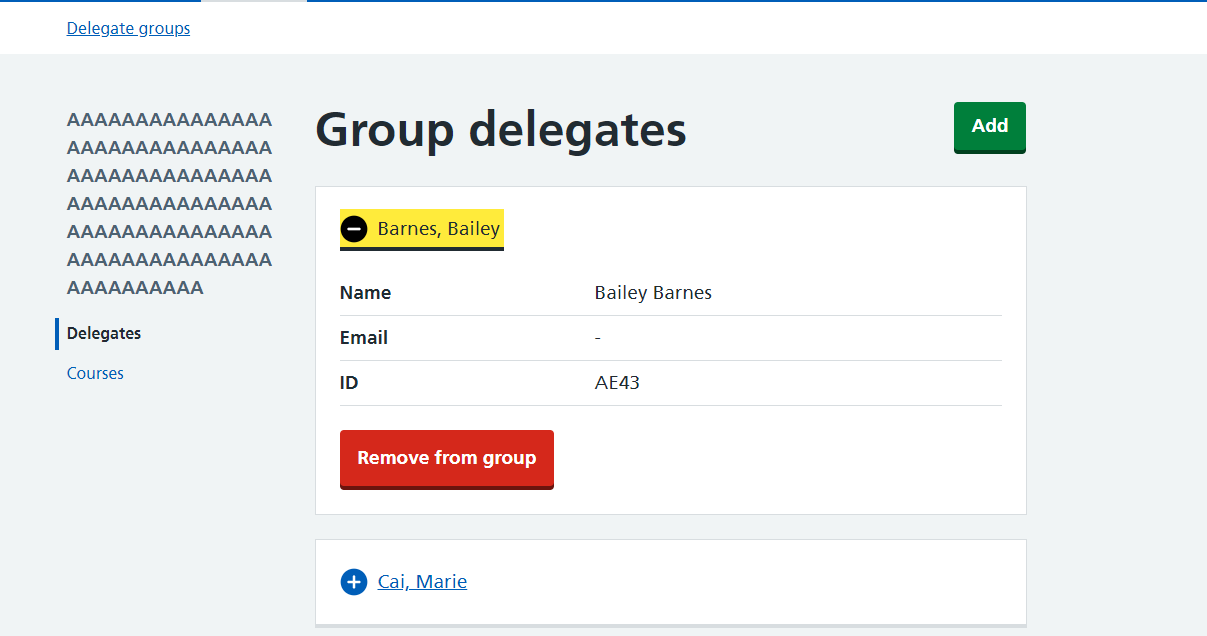Click the Name row label
The image size is (1207, 636).
(x=365, y=293)
